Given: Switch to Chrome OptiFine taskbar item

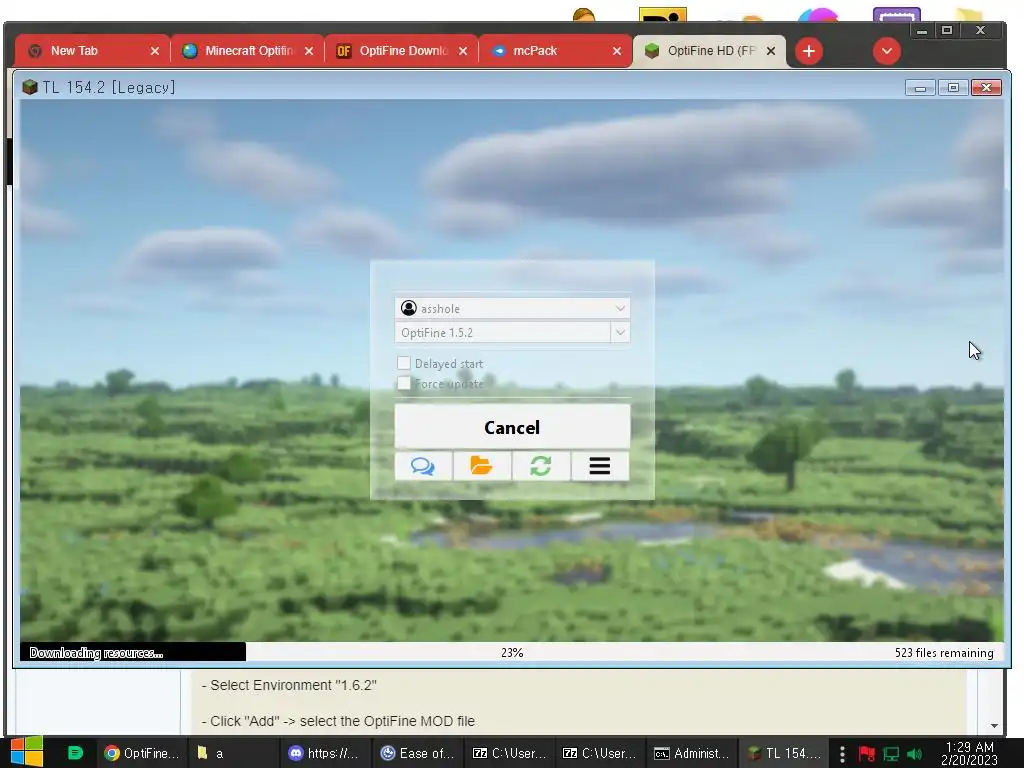Looking at the screenshot, I should point(142,753).
